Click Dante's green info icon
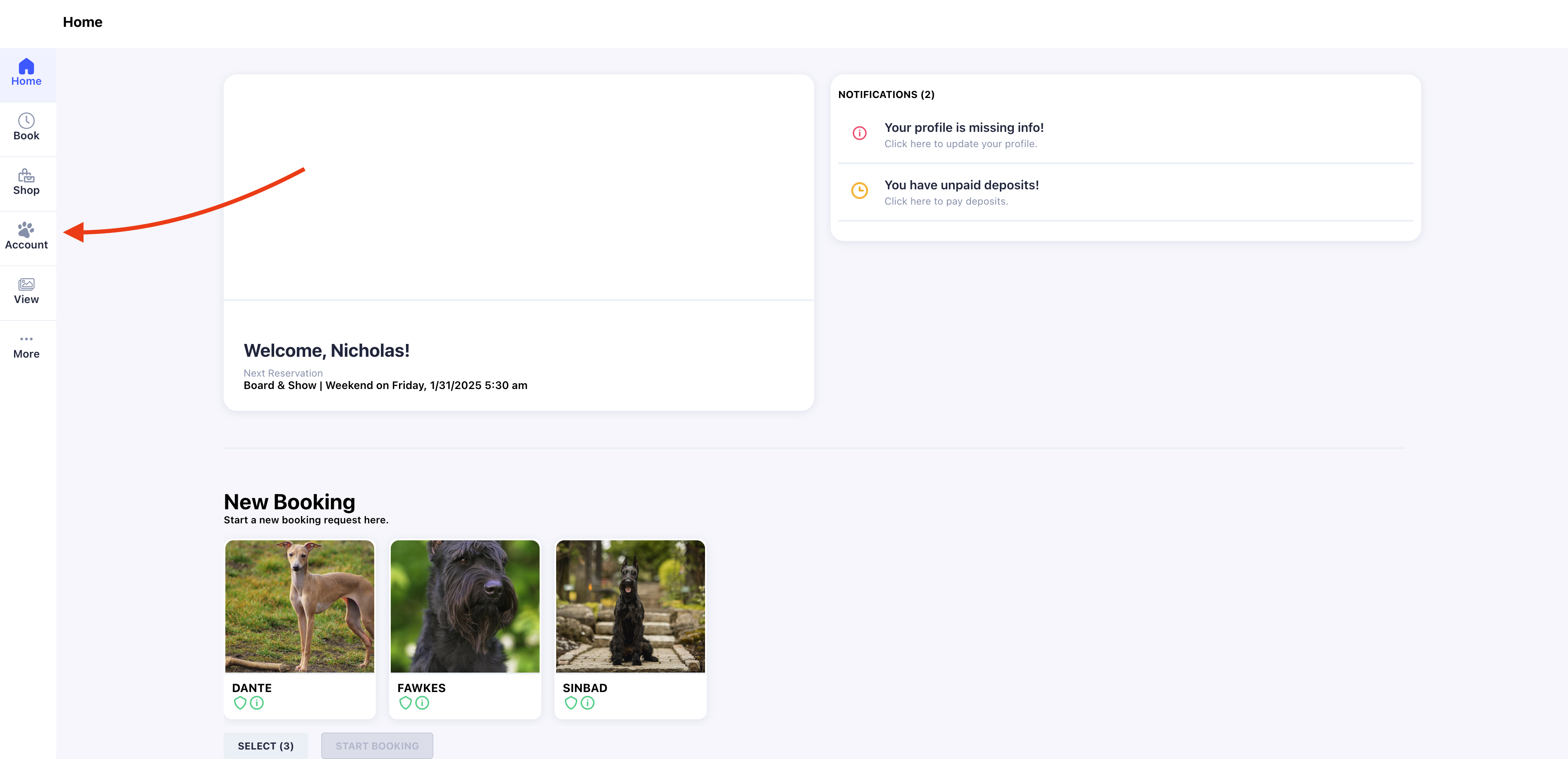Screen dimensions: 1568x759 pos(257,703)
